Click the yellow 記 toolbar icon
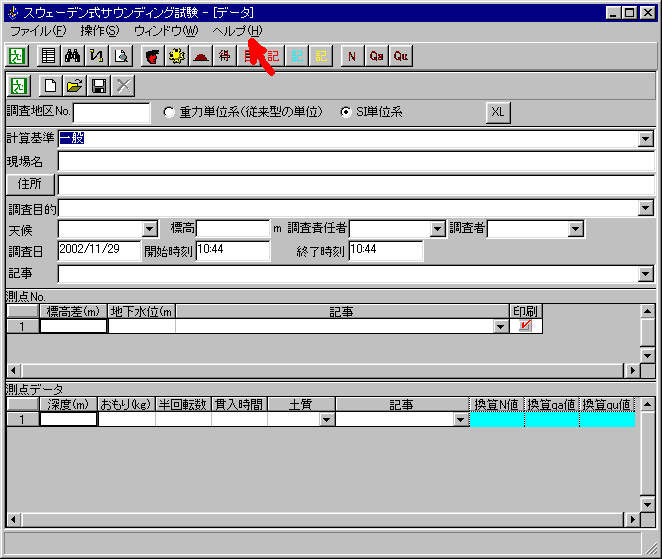The width and height of the screenshot is (662, 559). pos(321,56)
